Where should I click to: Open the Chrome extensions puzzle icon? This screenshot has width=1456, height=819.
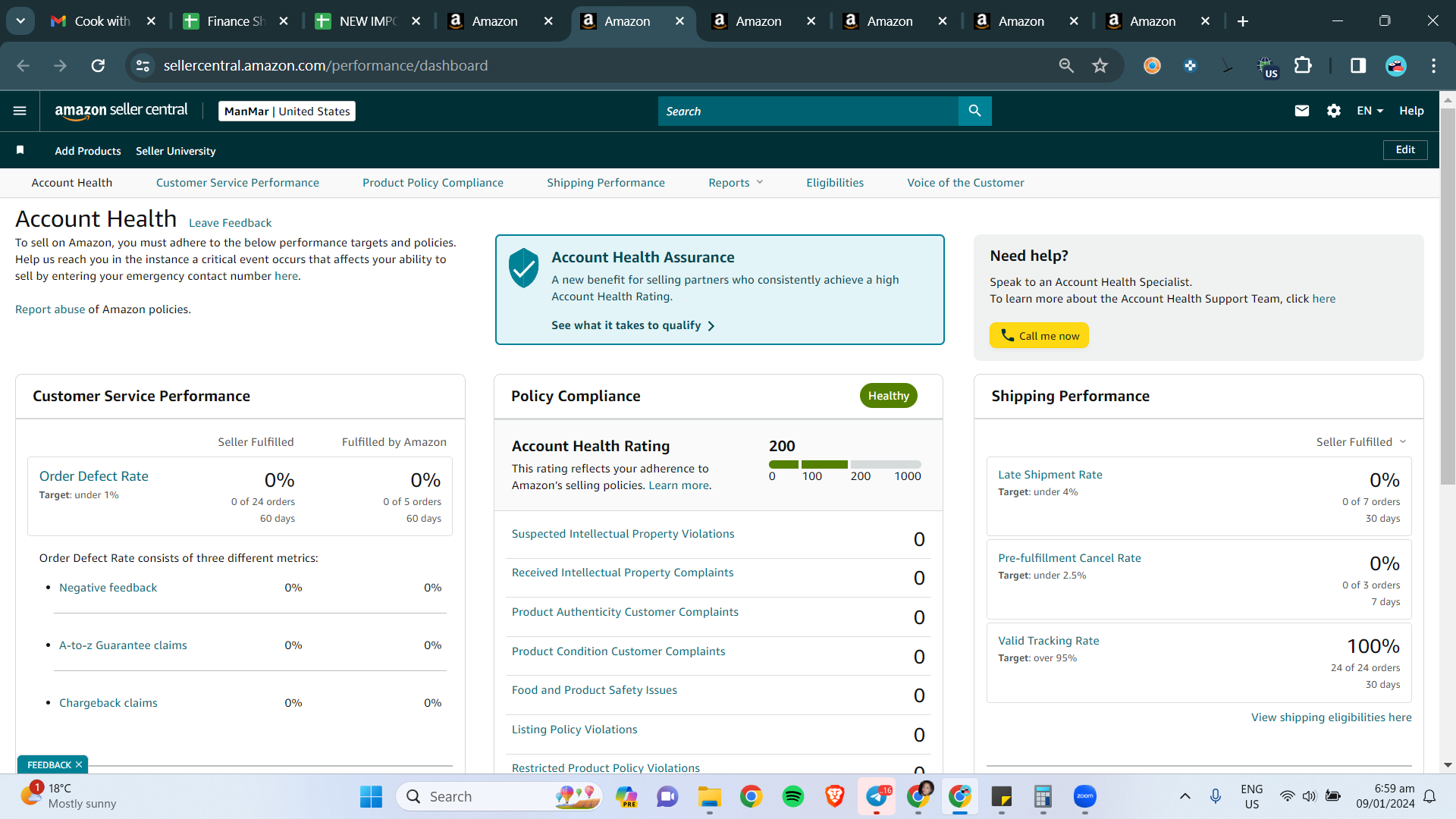[1303, 66]
